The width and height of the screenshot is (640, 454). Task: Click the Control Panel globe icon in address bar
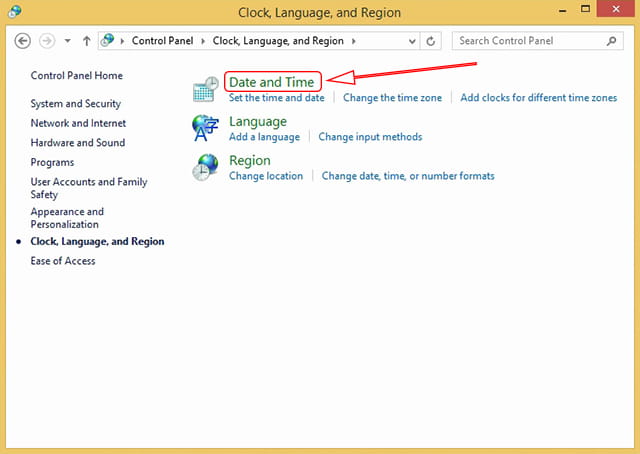tap(107, 40)
